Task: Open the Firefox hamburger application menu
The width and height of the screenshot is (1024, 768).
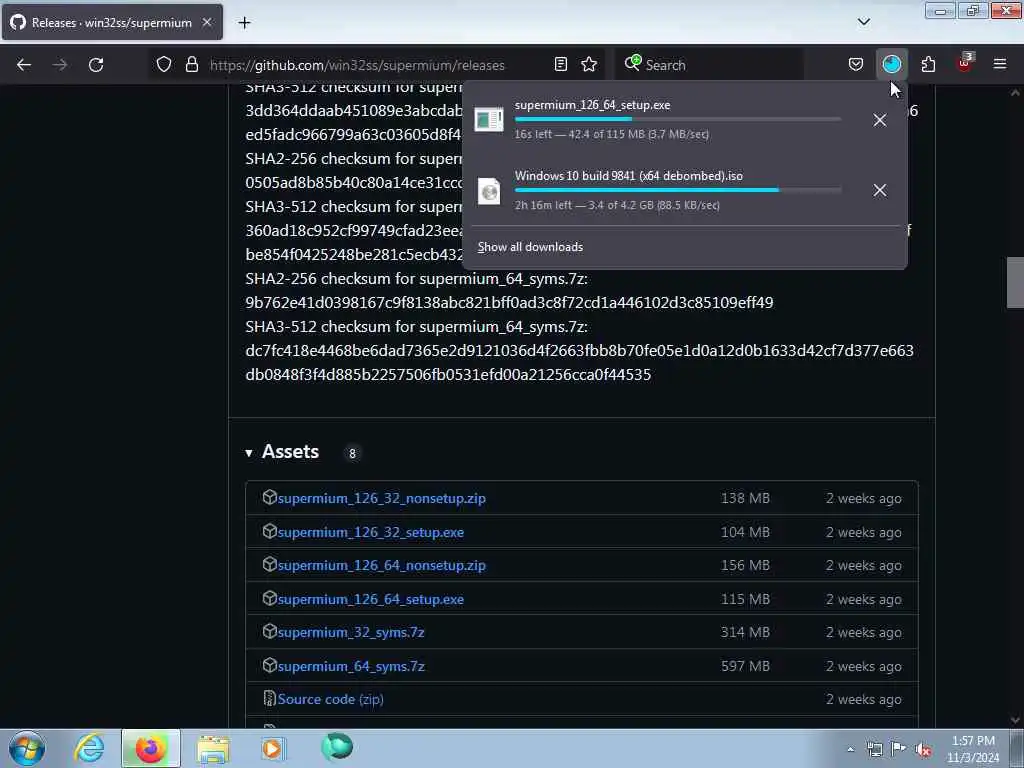Action: point(1000,64)
